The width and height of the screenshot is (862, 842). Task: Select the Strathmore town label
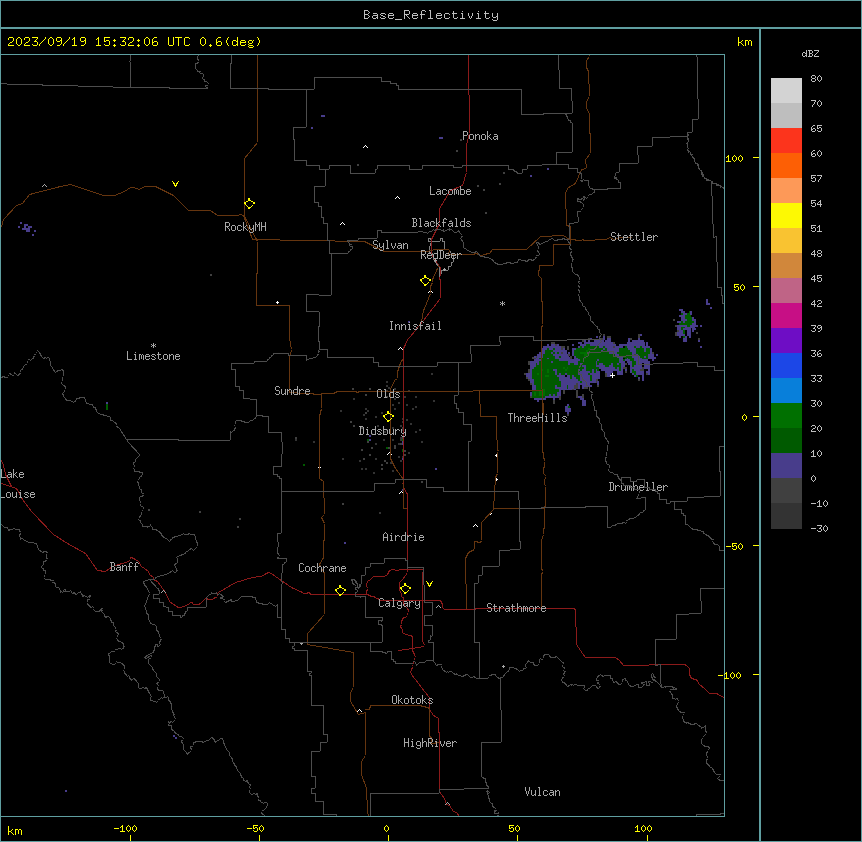coord(516,608)
